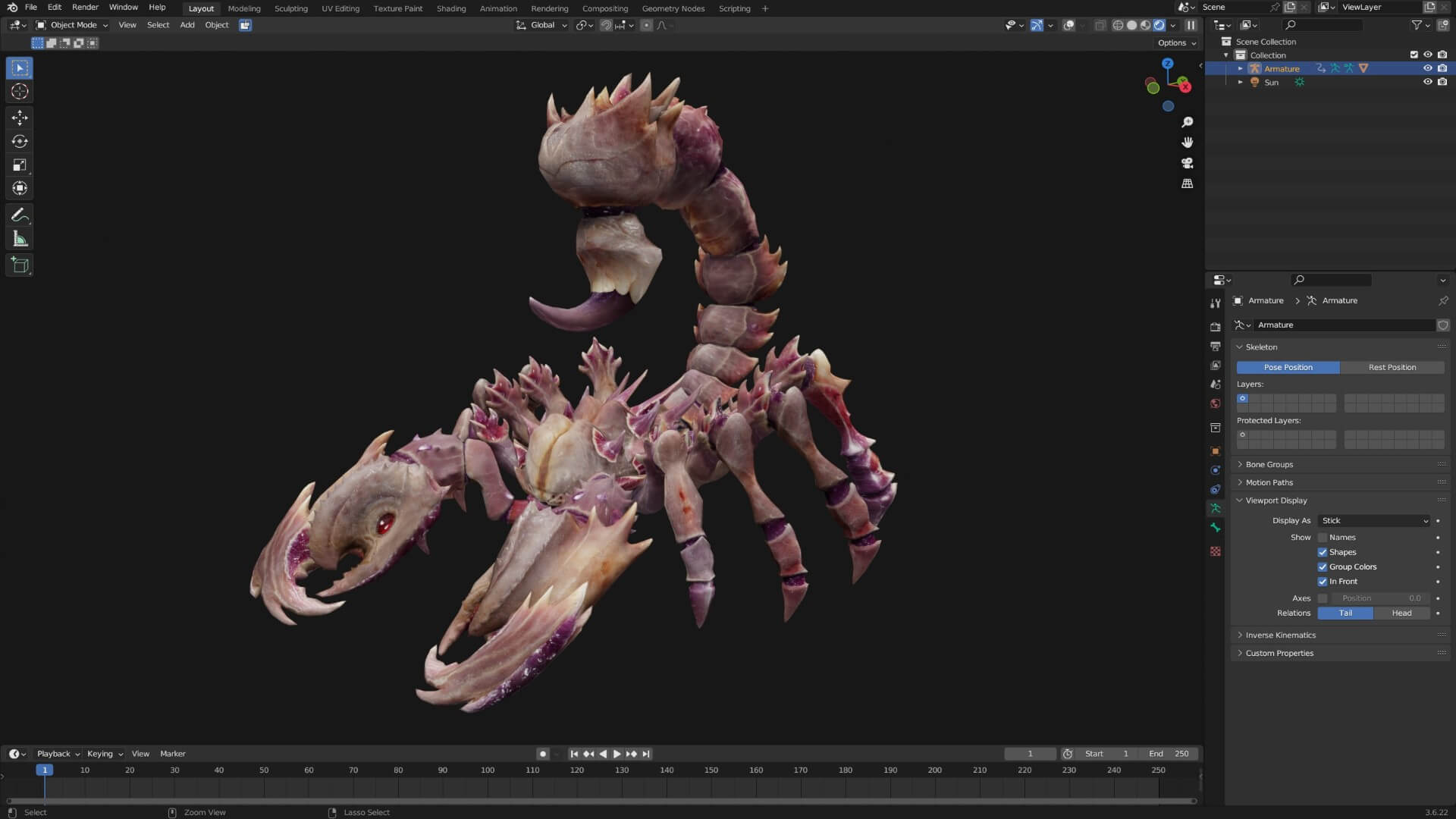1456x819 pixels.
Task: Activate the Rotate tool
Action: [20, 141]
